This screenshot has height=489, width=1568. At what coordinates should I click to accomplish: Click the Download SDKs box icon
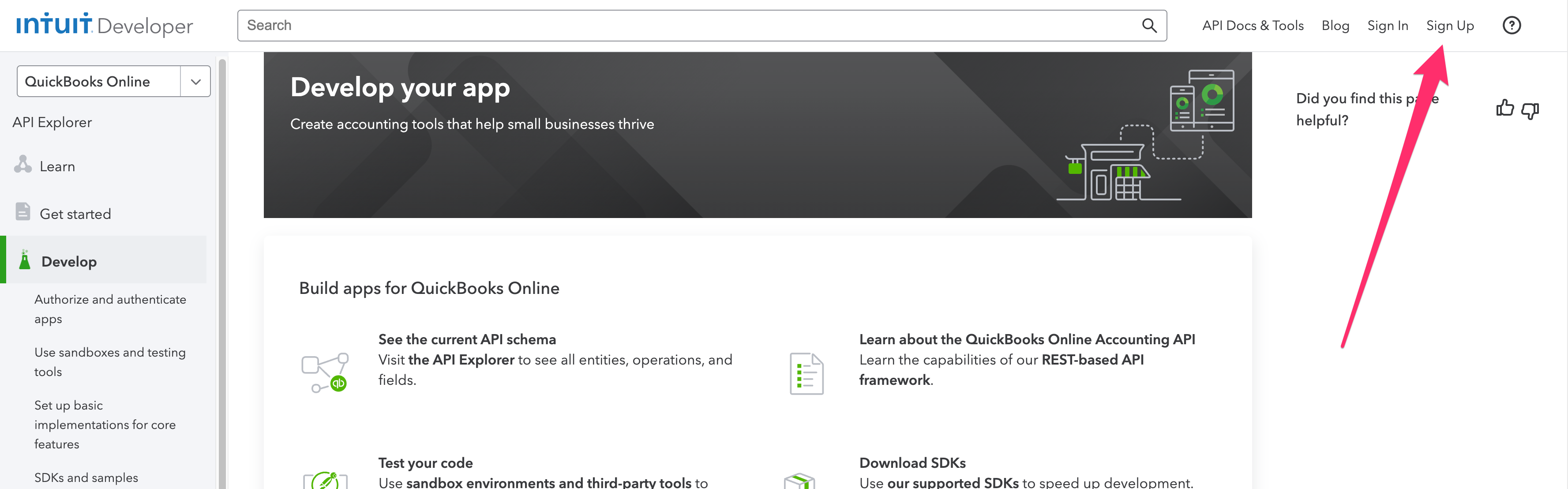tap(800, 481)
